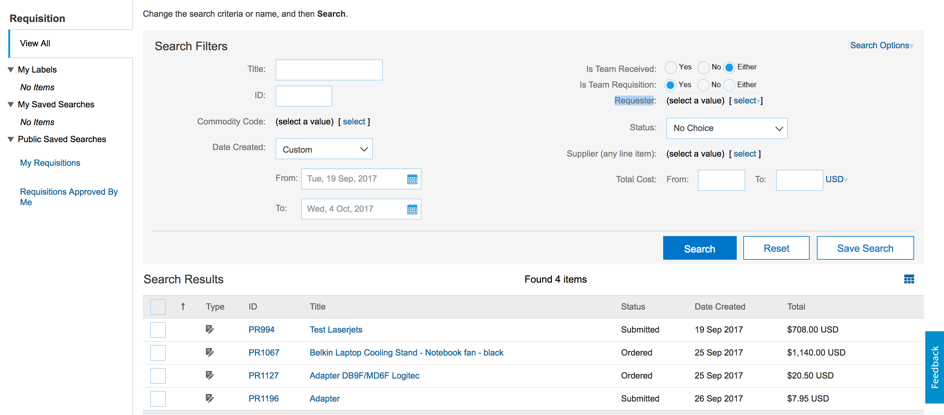Click the To date field

point(361,209)
